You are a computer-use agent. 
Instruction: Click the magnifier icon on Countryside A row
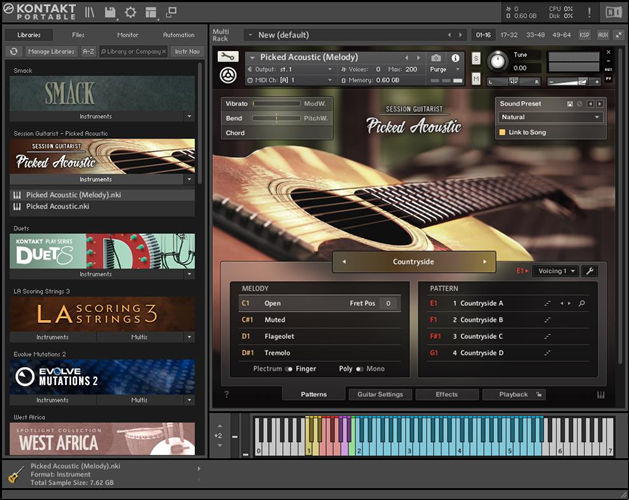(582, 303)
